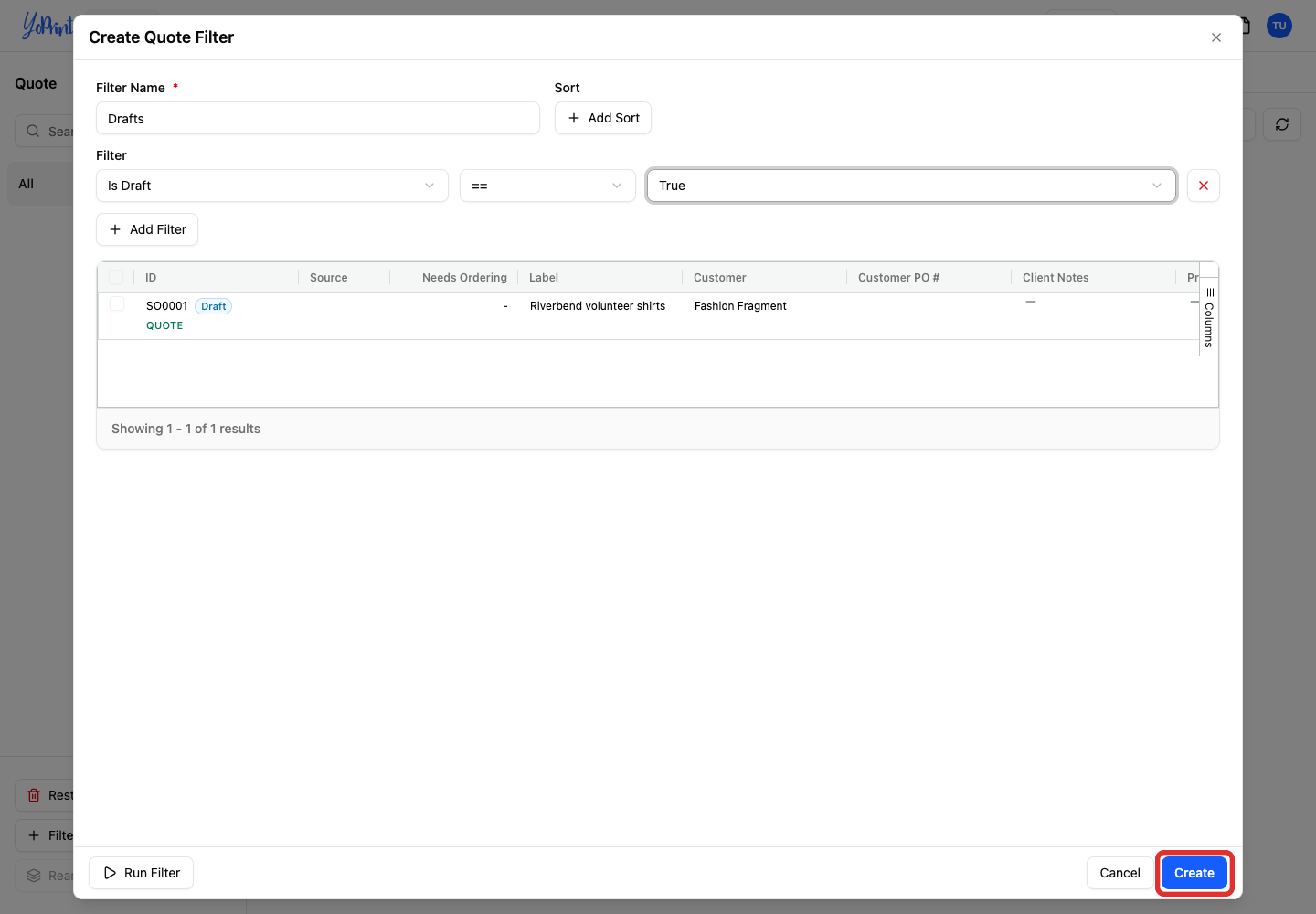1316x914 pixels.
Task: Click the Cancel button
Action: pos(1120,873)
